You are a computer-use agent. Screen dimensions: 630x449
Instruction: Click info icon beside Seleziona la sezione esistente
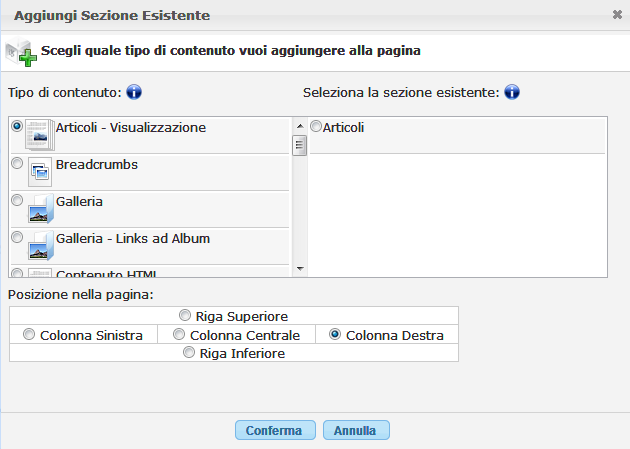pos(512,93)
